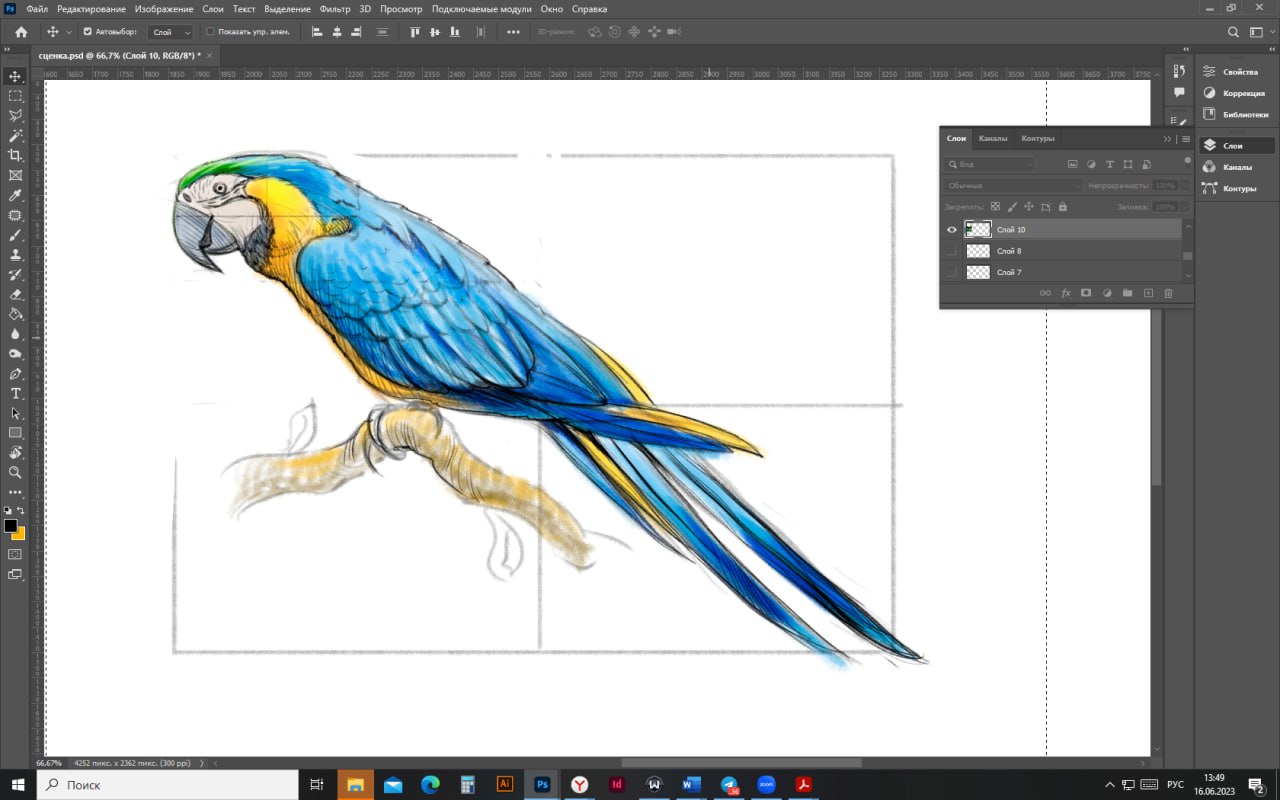1280x800 pixels.
Task: Open the Фильтр menu
Action: tap(335, 9)
